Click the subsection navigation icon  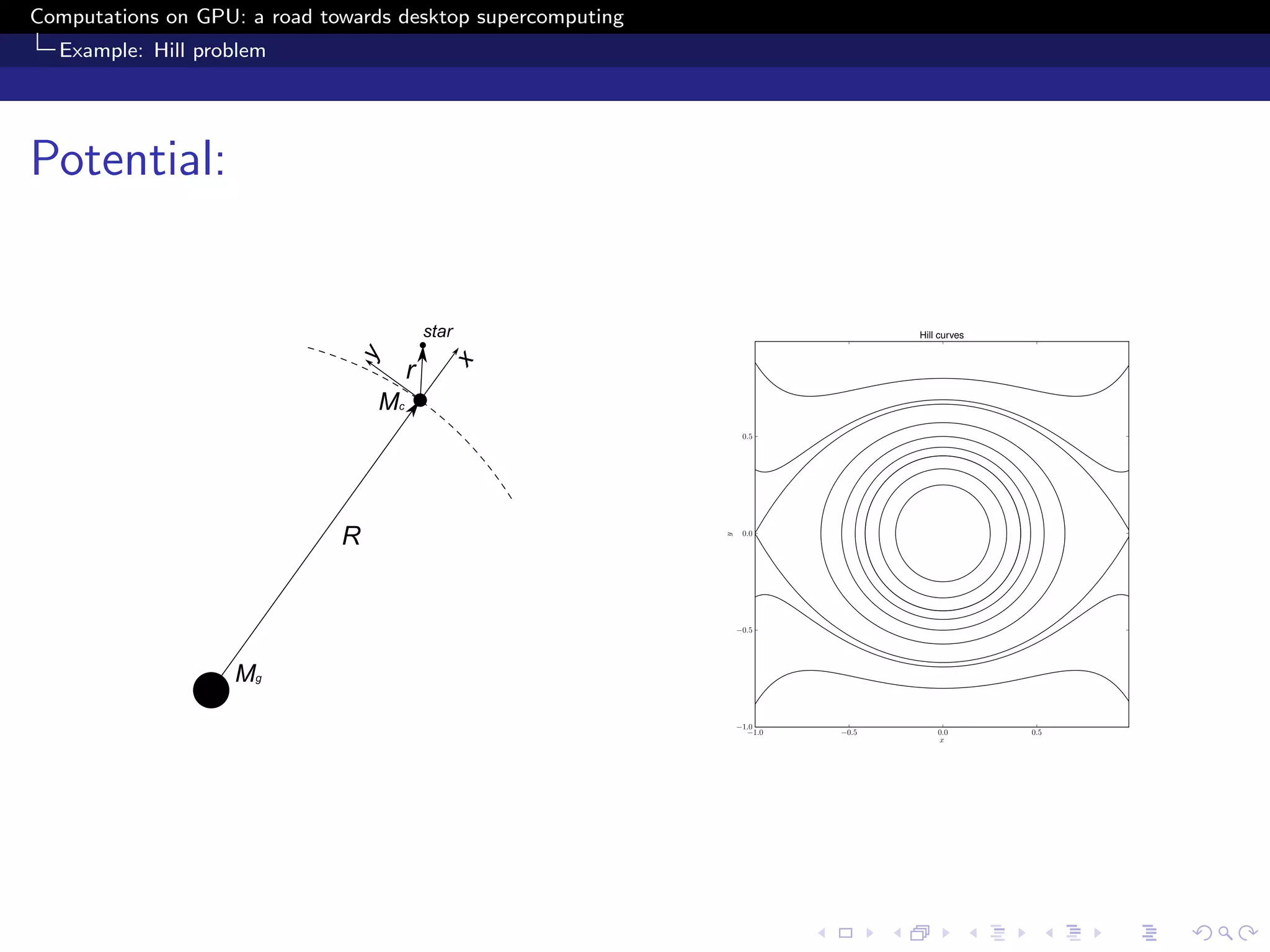998,933
